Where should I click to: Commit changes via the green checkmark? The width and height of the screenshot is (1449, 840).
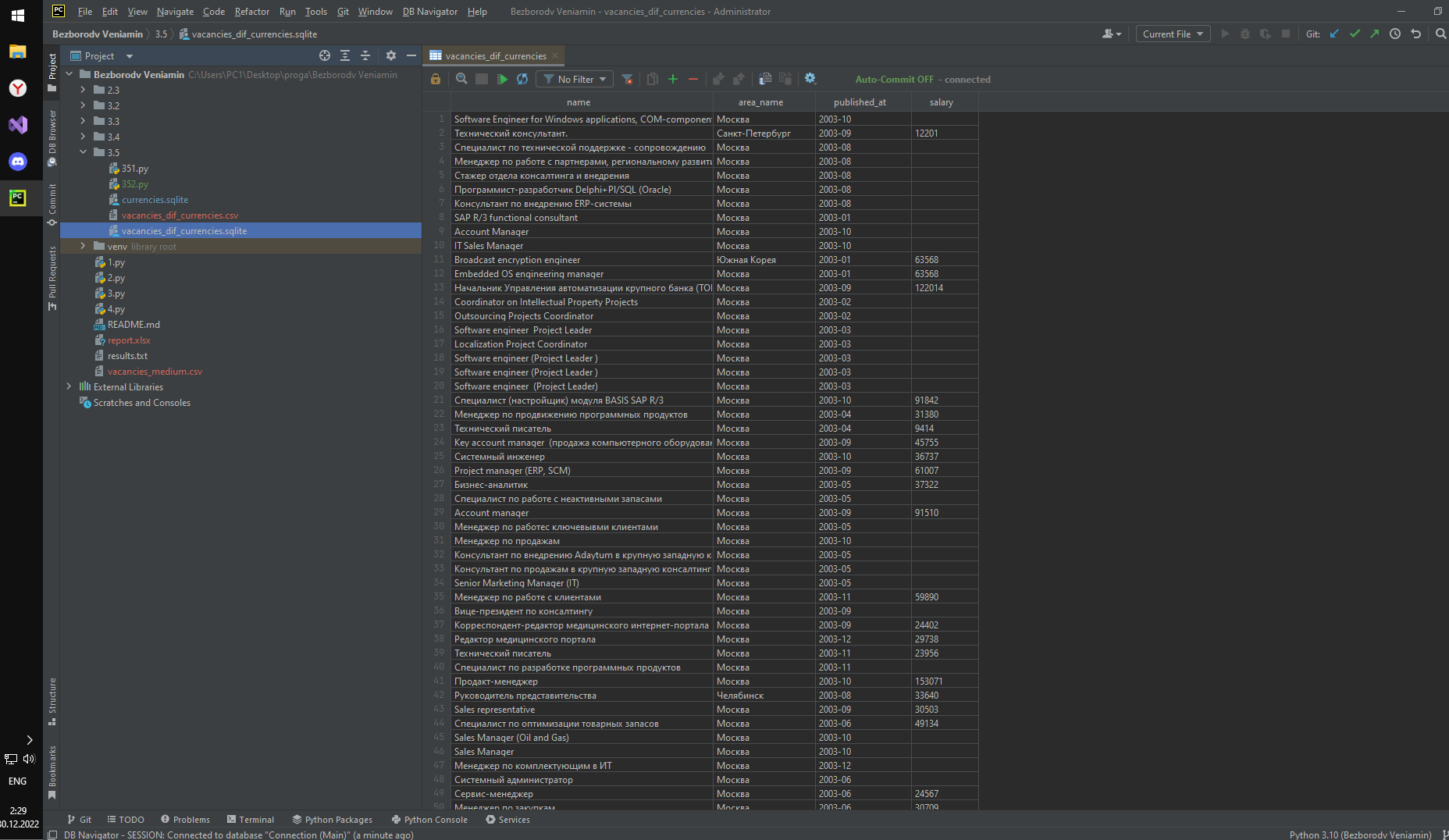[1355, 34]
